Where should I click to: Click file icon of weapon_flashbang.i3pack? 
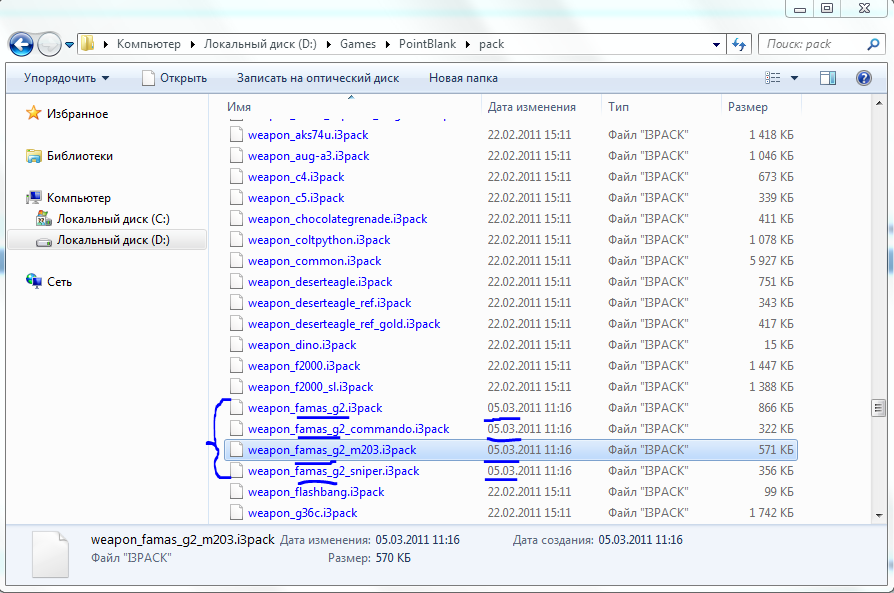[x=236, y=492]
